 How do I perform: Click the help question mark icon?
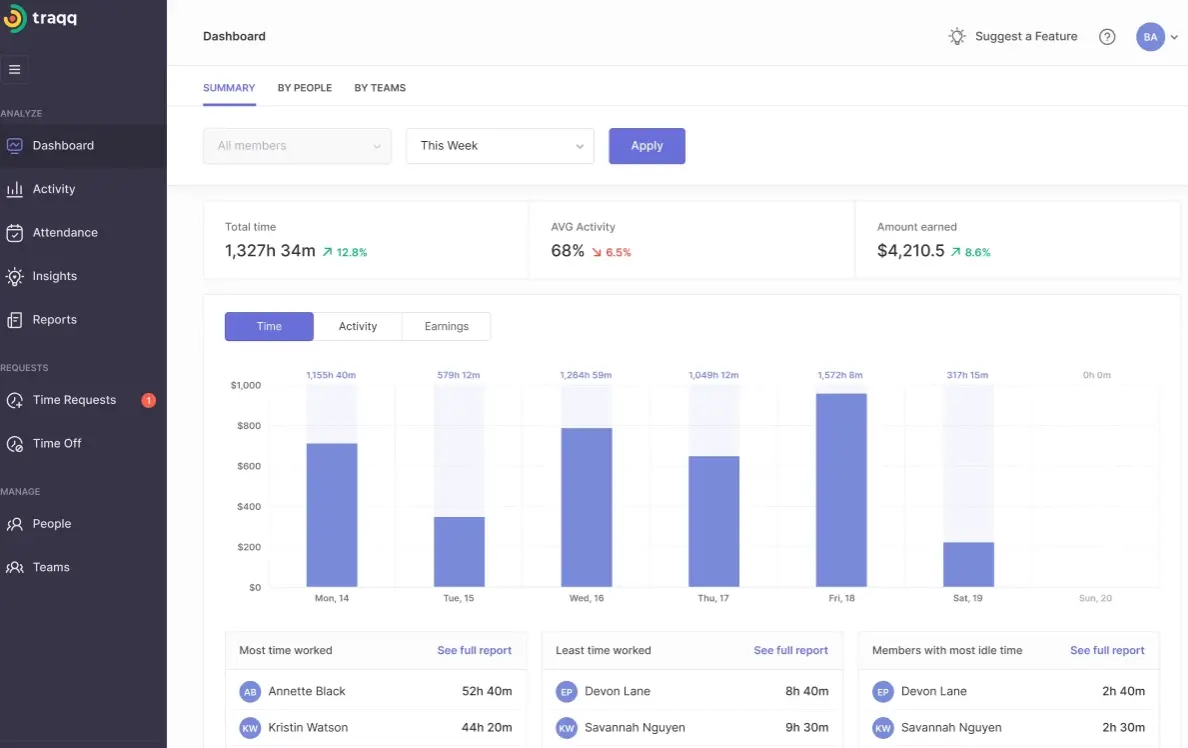coord(1107,36)
